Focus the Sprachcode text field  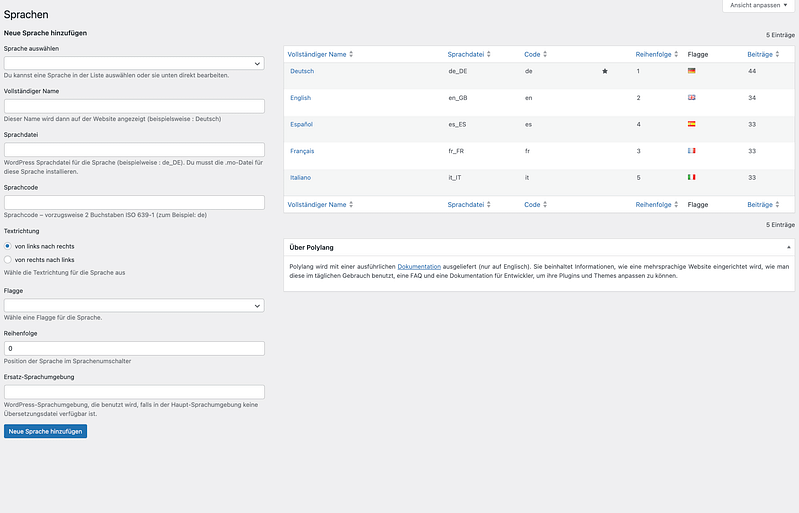point(134,202)
